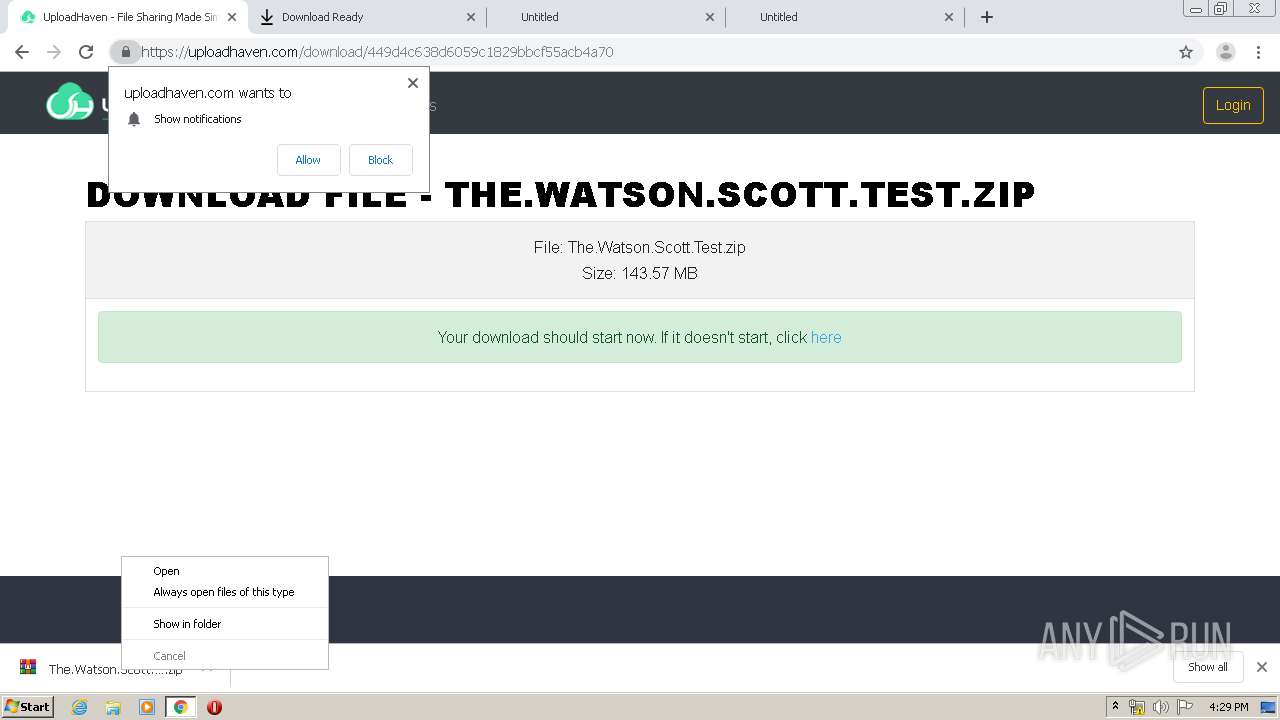
Task: Block uploadhaven.com notifications
Action: pyautogui.click(x=380, y=160)
